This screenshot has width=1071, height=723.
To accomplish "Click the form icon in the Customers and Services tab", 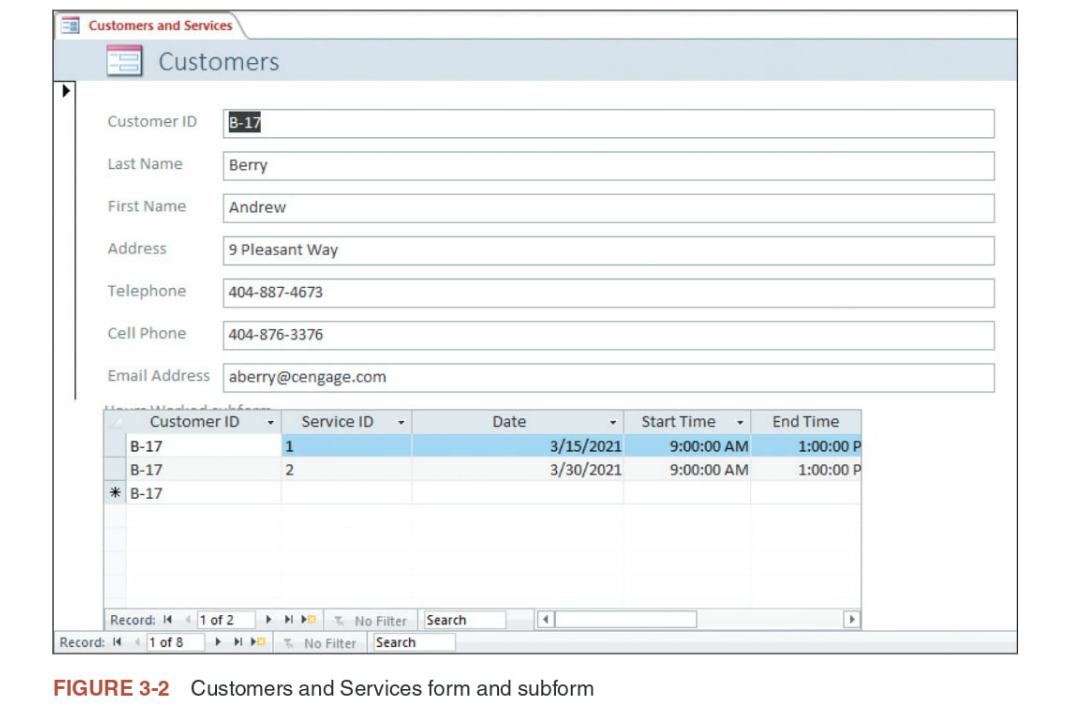I will [x=70, y=26].
